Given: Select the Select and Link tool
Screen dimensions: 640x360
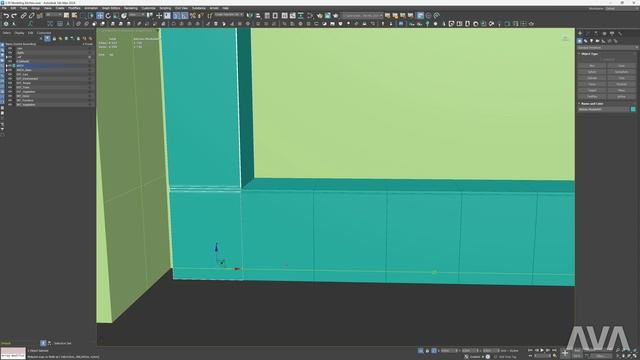Looking at the screenshot, I should 23,16.
